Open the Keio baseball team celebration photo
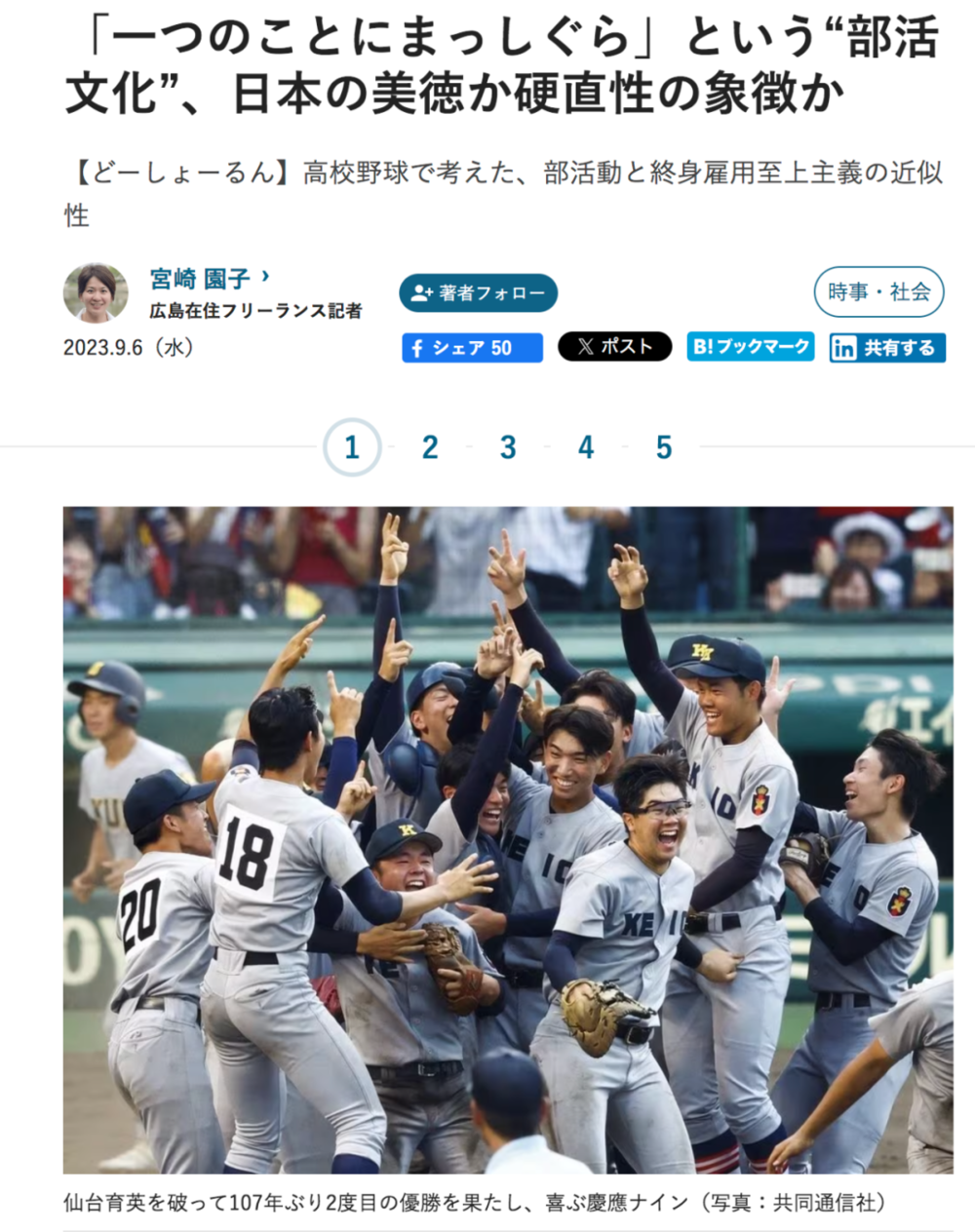 coord(508,839)
